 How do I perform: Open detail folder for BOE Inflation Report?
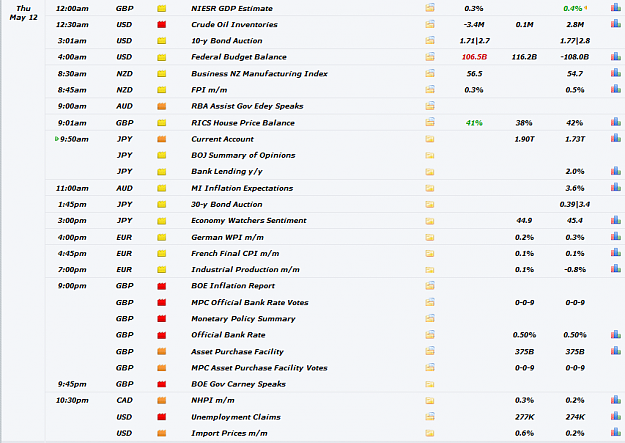(x=430, y=285)
